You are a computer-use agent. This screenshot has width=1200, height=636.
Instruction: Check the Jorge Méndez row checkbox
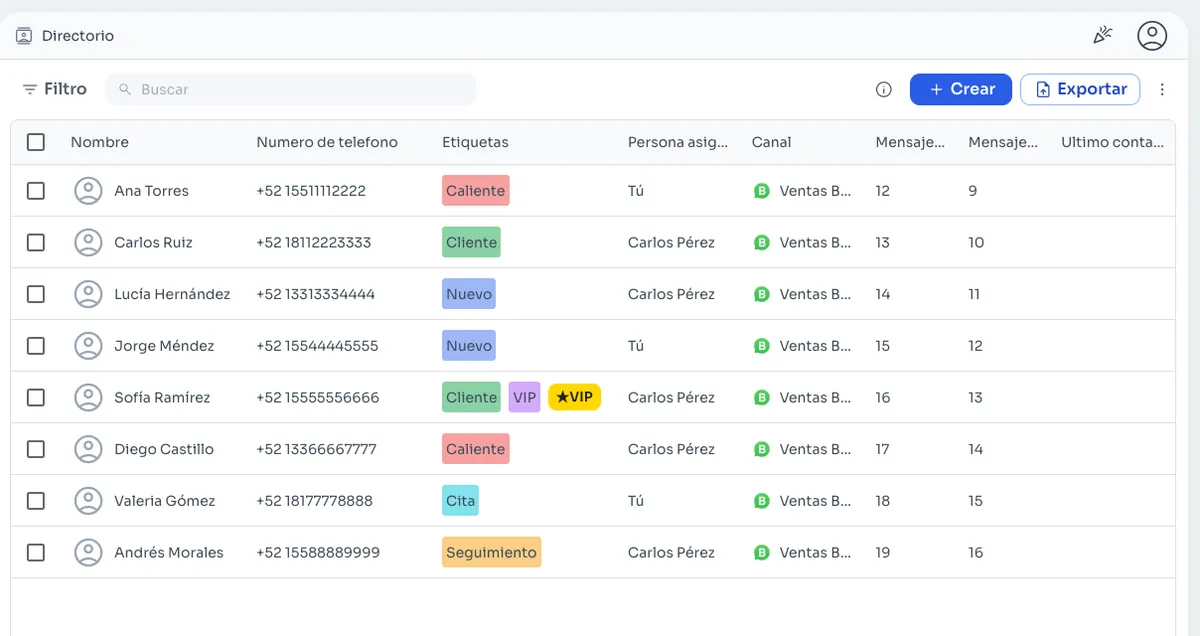click(x=36, y=346)
